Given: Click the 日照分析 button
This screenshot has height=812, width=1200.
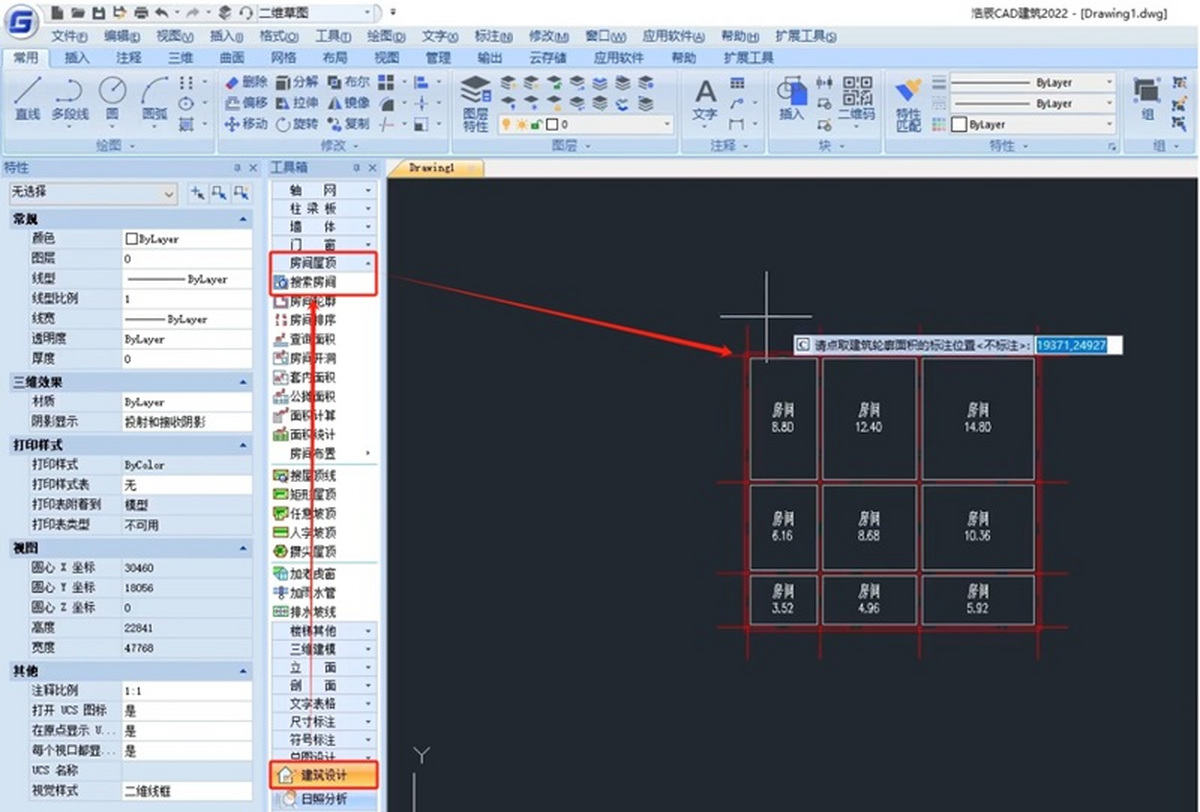Looking at the screenshot, I should pyautogui.click(x=324, y=798).
